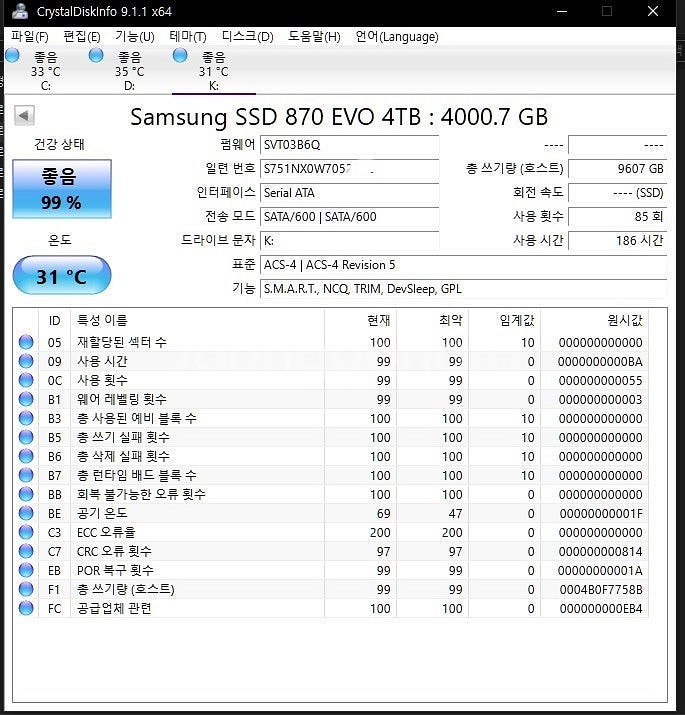The height and width of the screenshot is (715, 685).
Task: Click the 최악 column header
Action: click(x=432, y=321)
